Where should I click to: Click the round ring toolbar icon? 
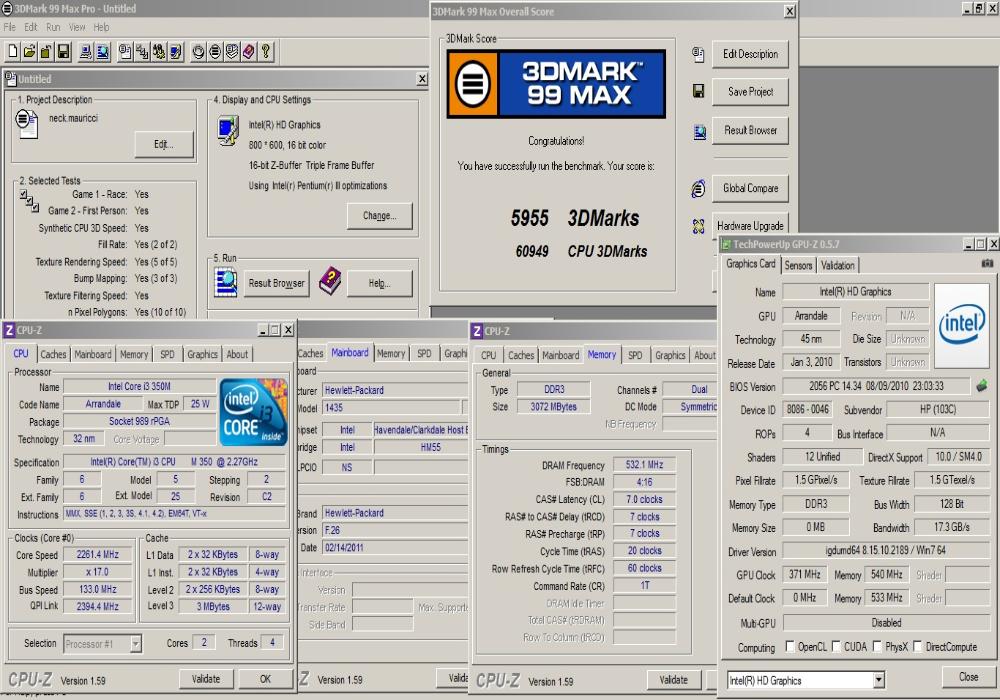point(198,52)
